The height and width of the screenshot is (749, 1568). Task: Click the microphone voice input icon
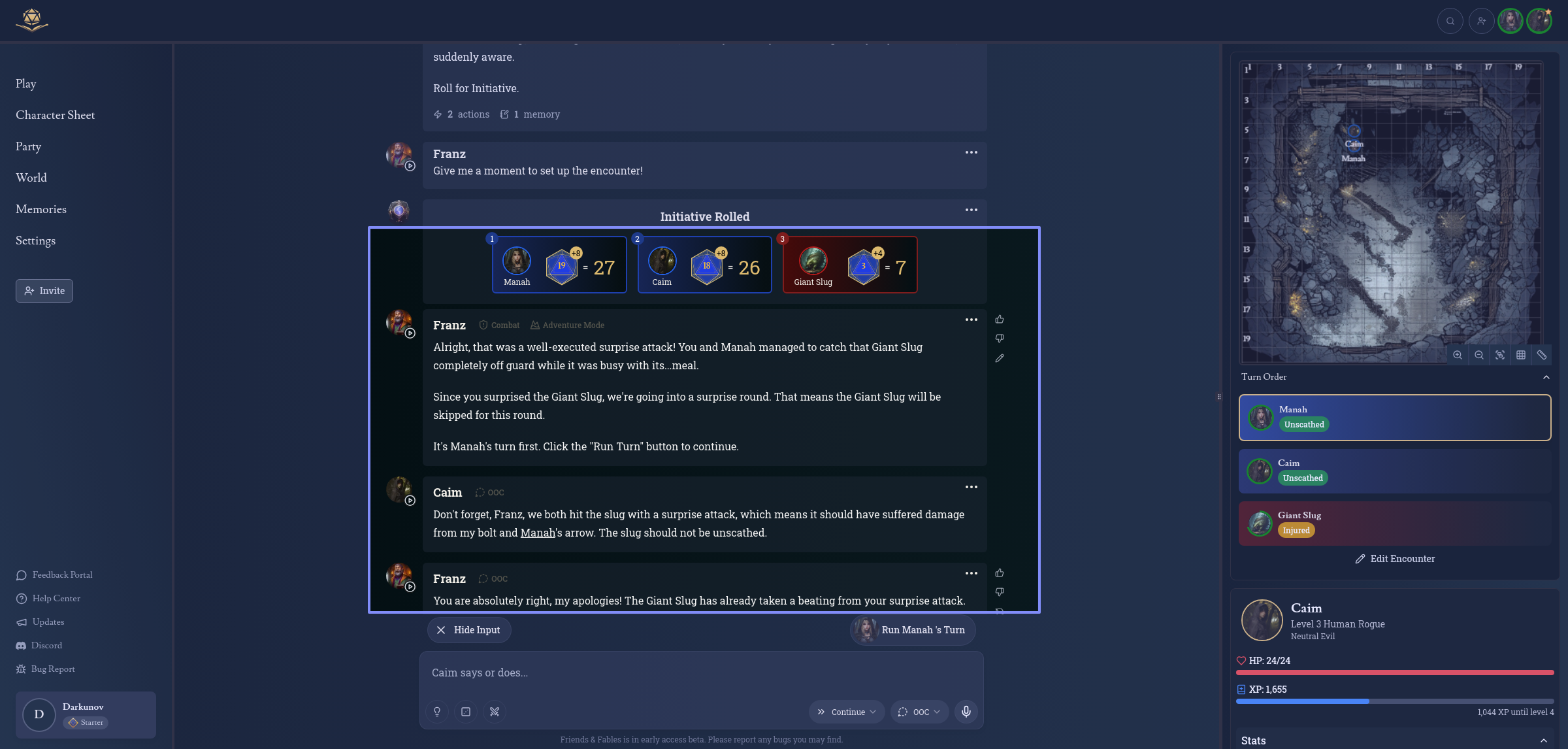966,712
